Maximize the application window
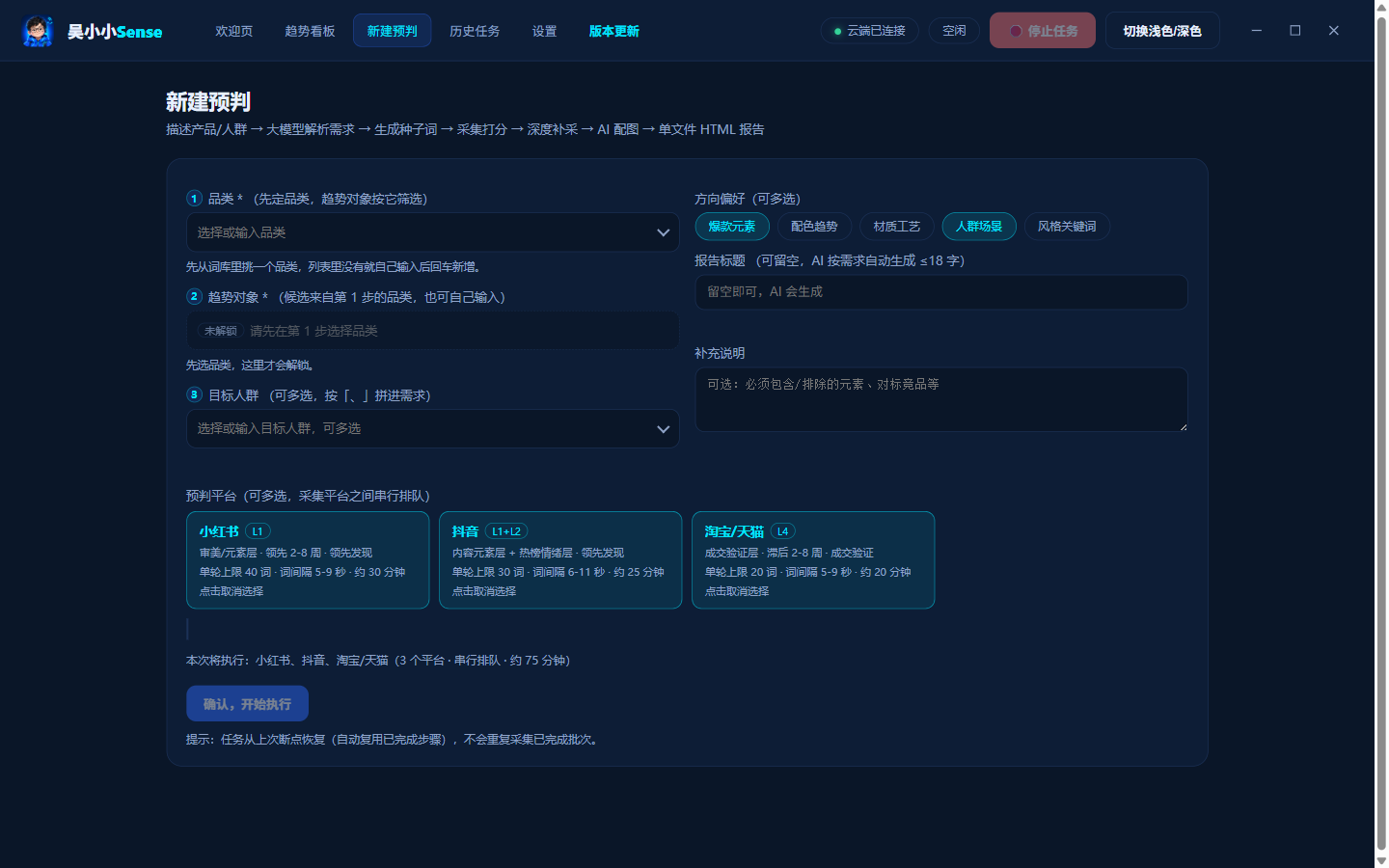Image resolution: width=1389 pixels, height=868 pixels. pos(1295,31)
